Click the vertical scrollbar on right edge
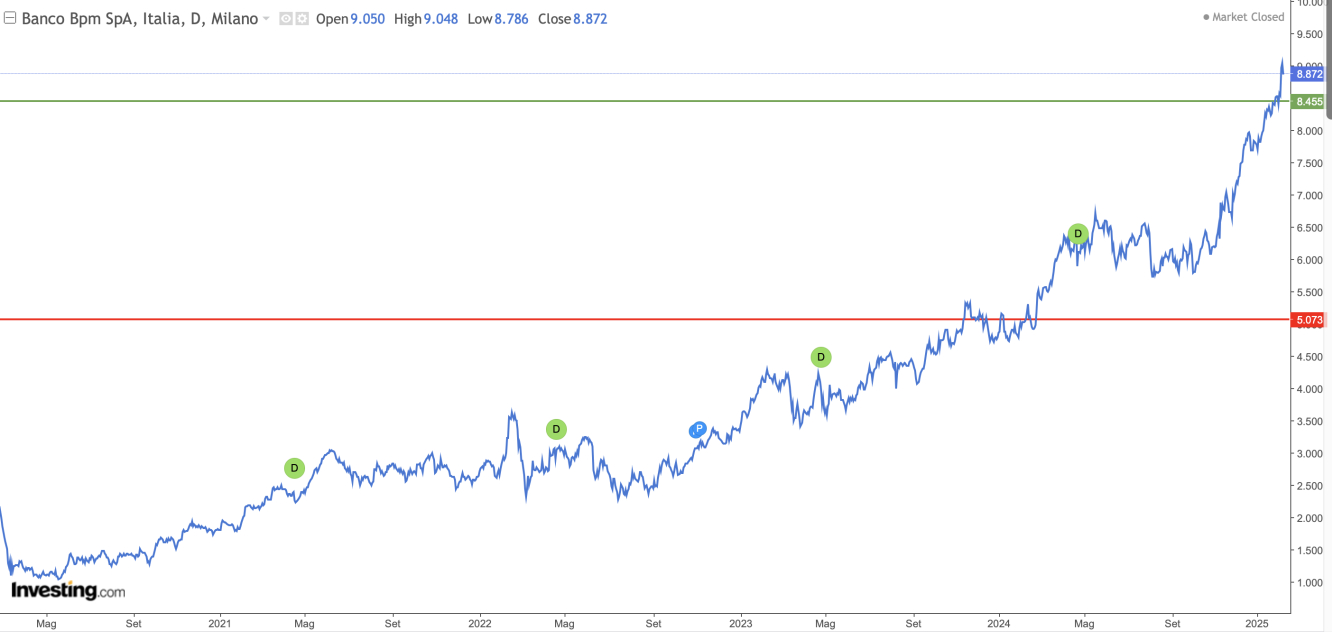Screen dimensions: 1332x632 (x=1328, y=60)
